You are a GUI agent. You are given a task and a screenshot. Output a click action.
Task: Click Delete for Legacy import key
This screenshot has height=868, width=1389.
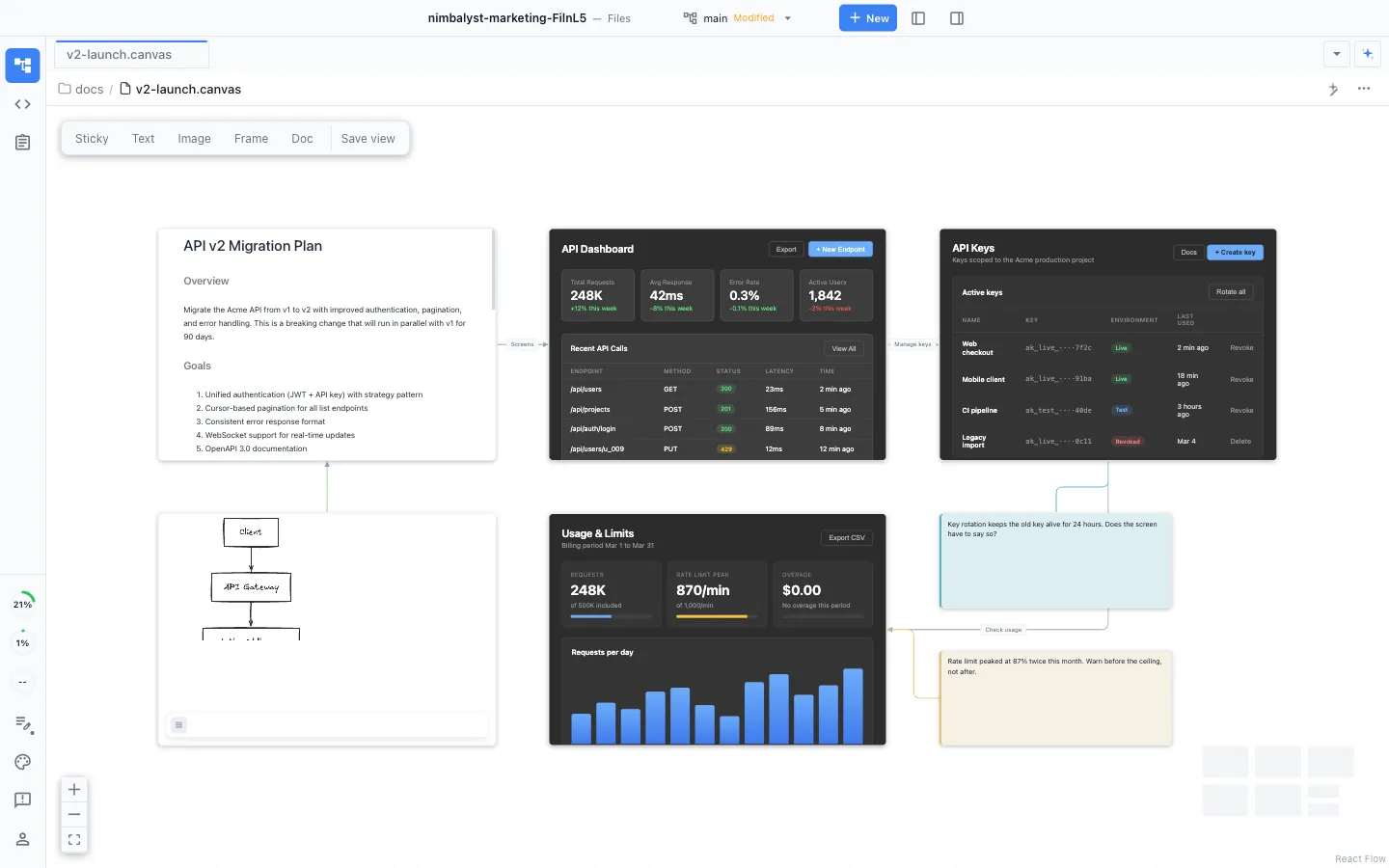[1240, 442]
